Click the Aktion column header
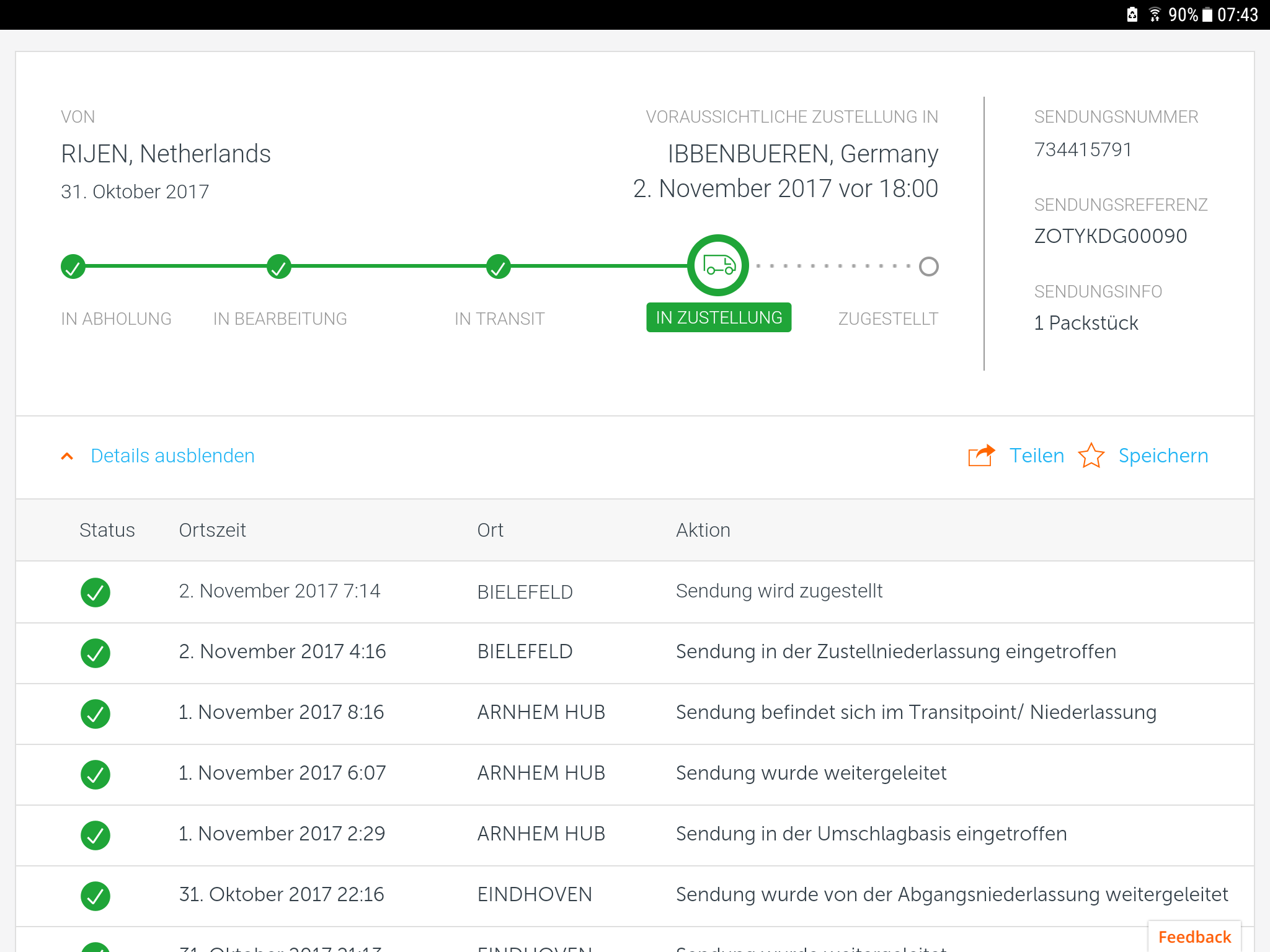The height and width of the screenshot is (952, 1270). [703, 530]
